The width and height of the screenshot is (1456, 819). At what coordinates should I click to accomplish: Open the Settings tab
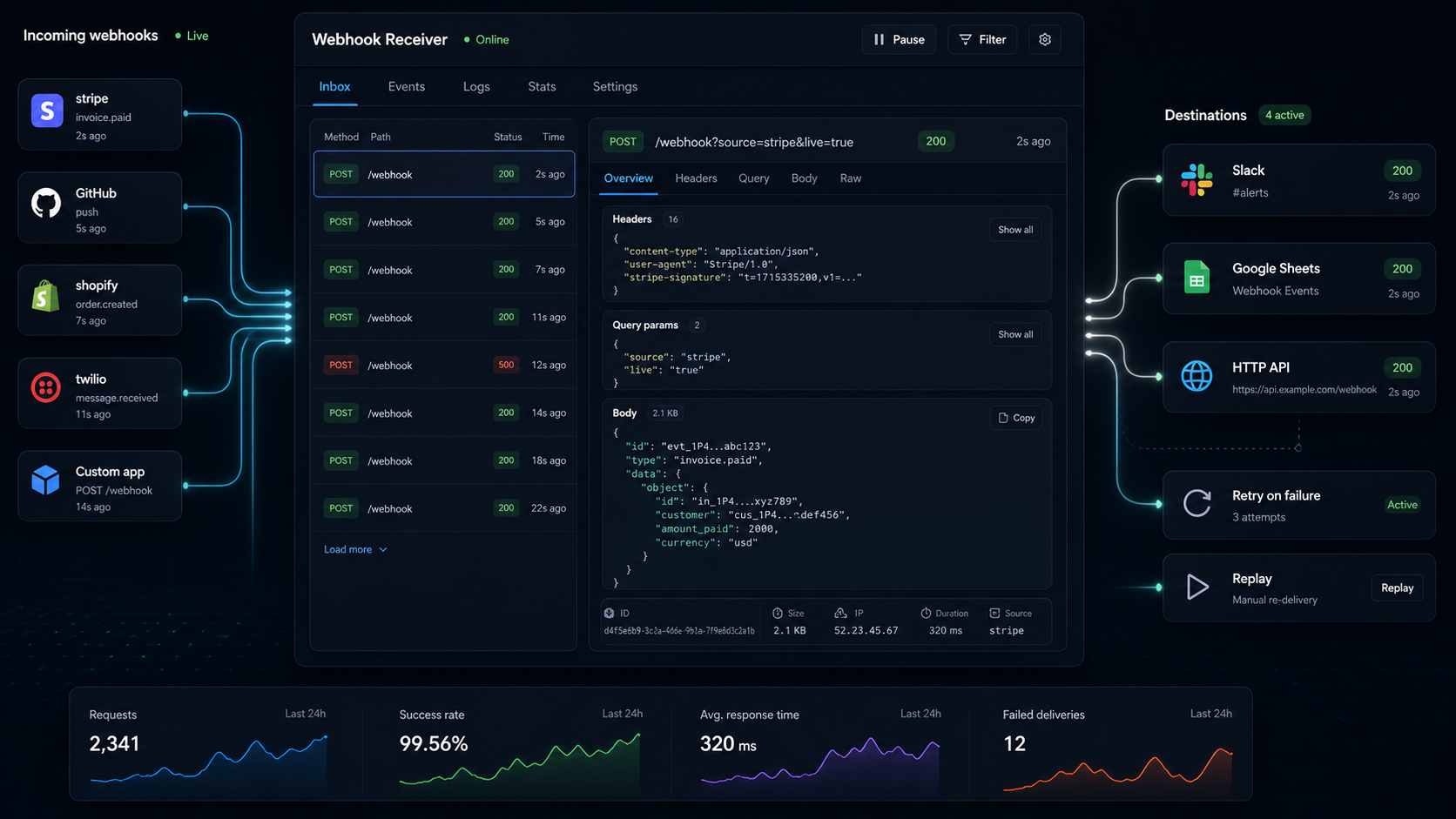click(615, 87)
